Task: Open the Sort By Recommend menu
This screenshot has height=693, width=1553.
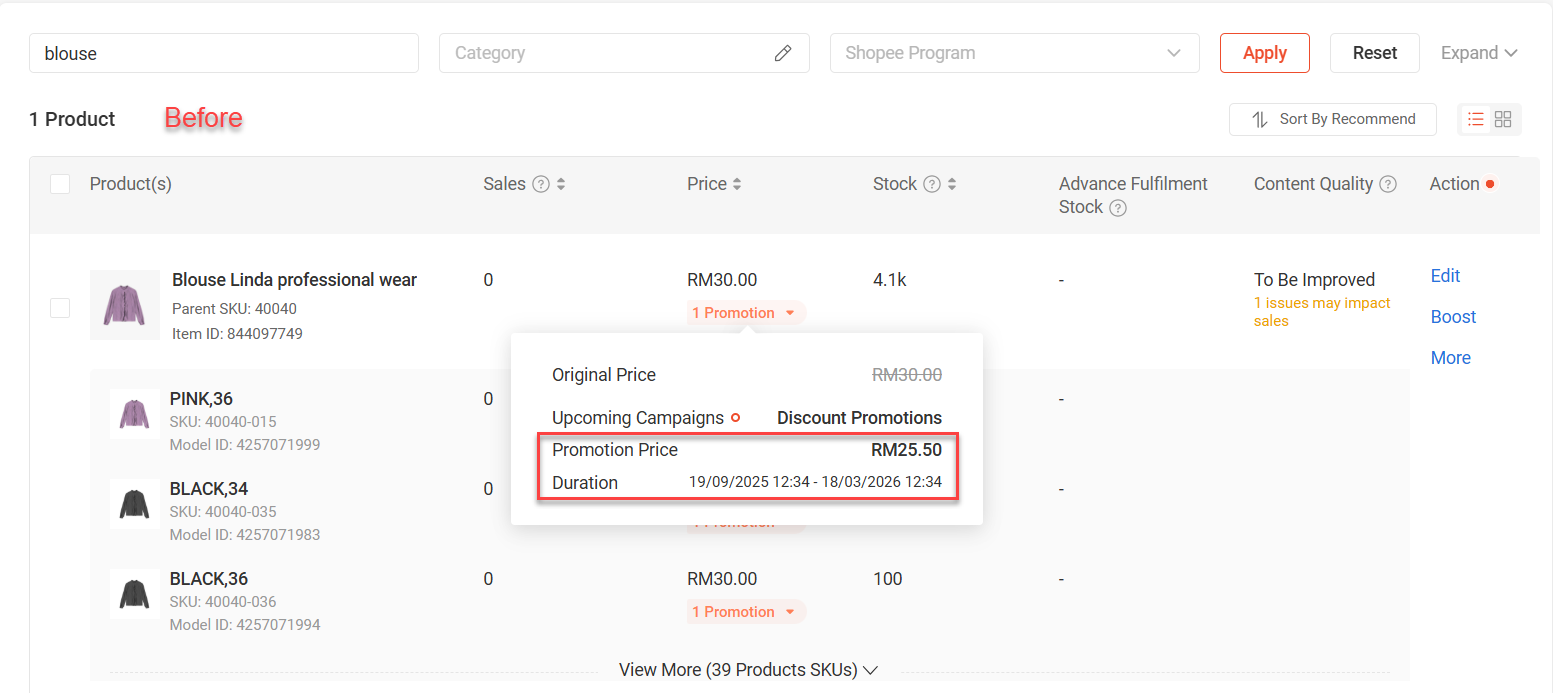Action: (1332, 119)
